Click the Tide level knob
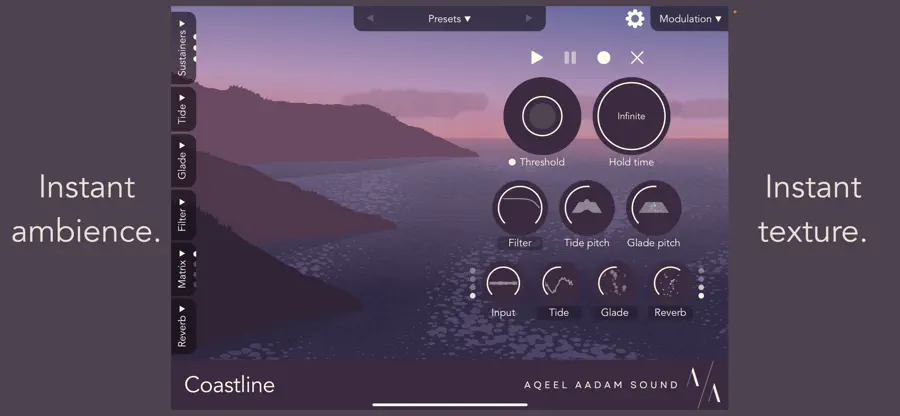Screen dimensions: 900x416 [x=558, y=283]
